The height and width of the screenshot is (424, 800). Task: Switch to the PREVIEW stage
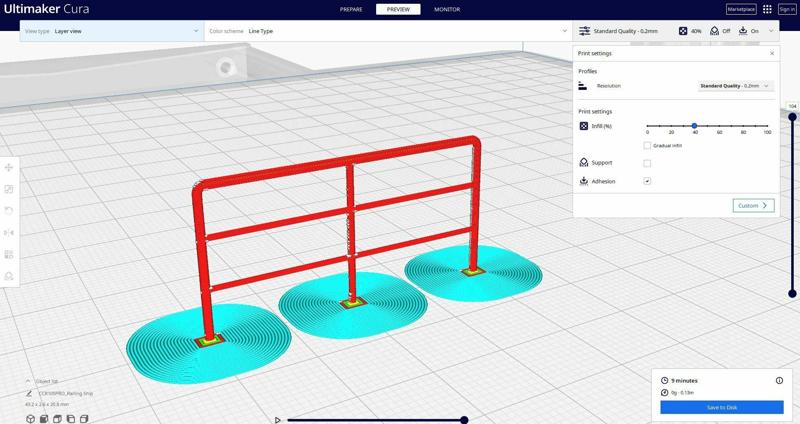tap(398, 9)
